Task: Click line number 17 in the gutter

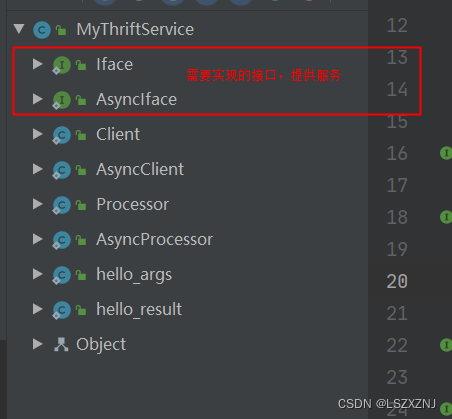Action: click(397, 185)
